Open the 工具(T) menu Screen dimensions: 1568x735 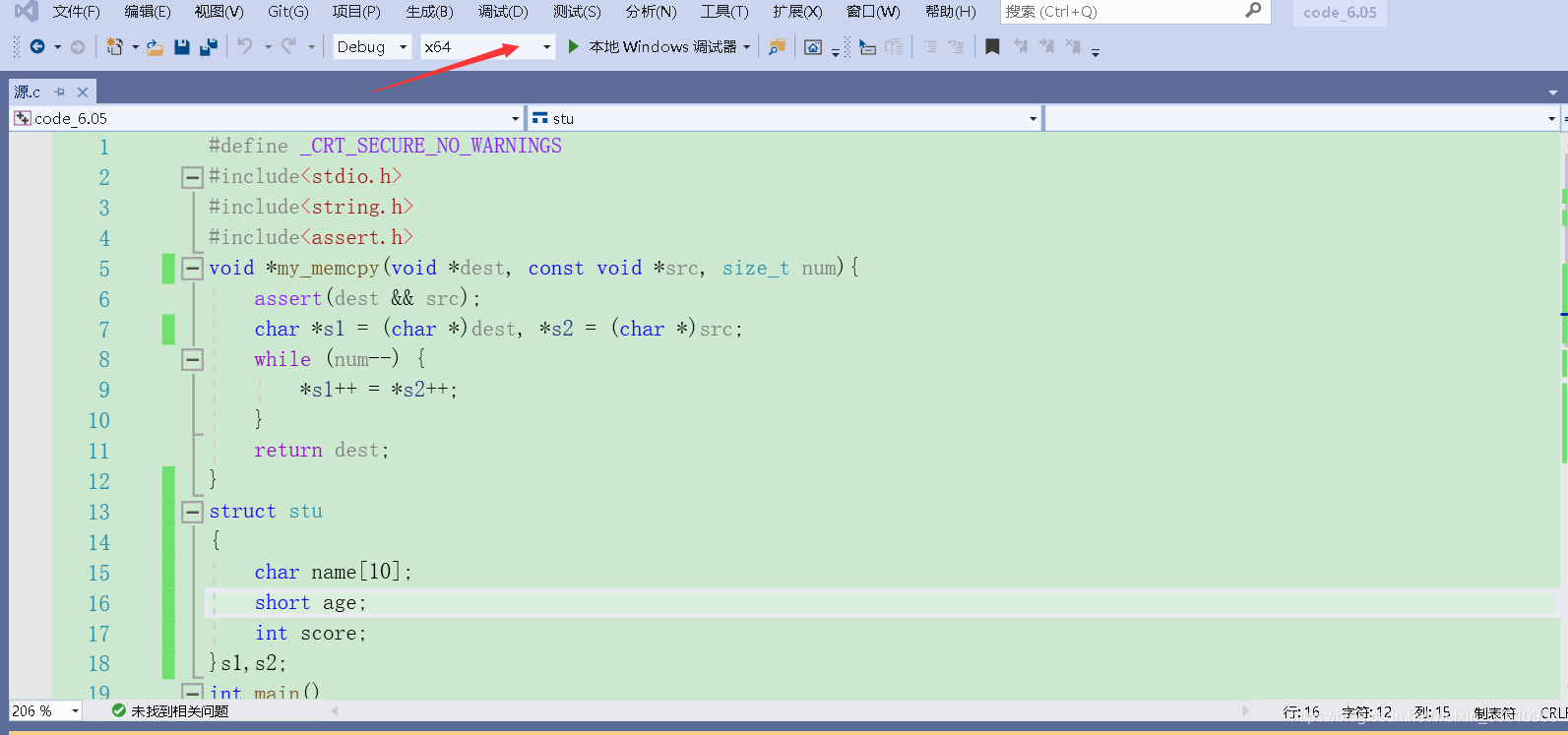[724, 12]
